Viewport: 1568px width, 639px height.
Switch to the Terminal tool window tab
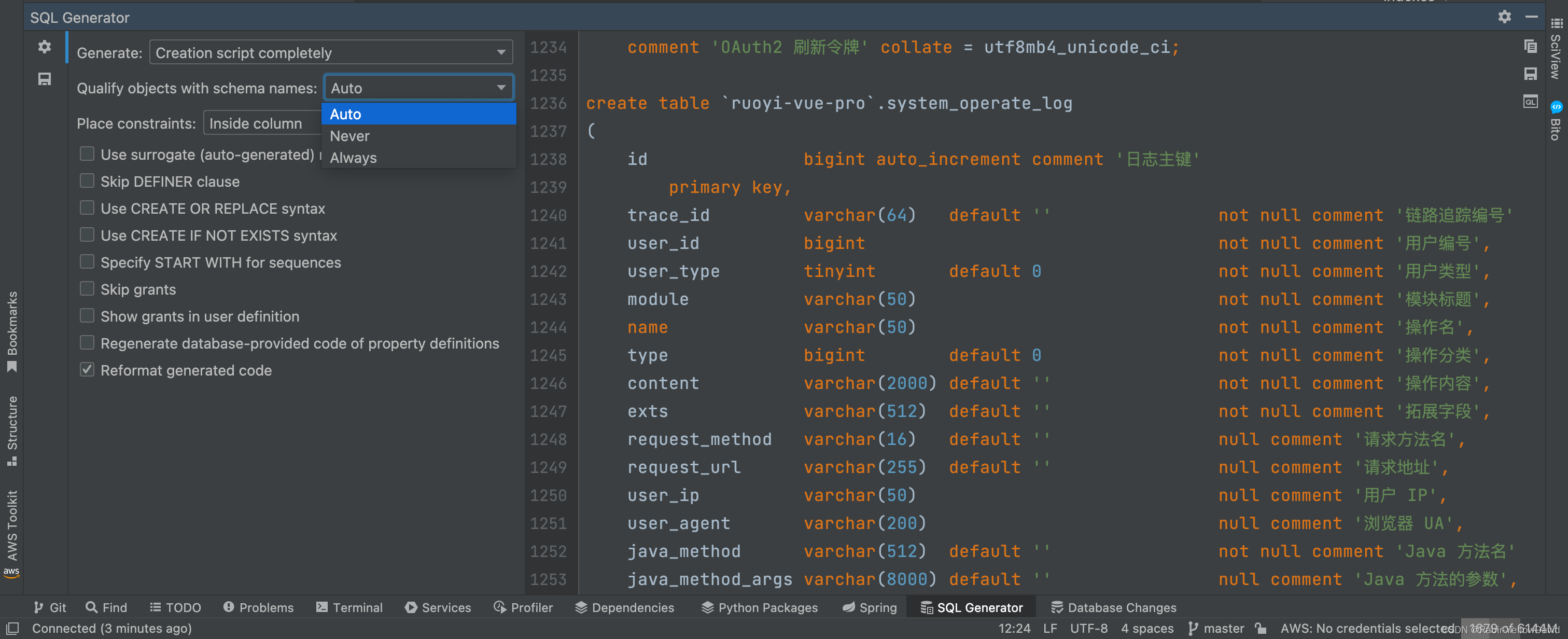point(349,607)
